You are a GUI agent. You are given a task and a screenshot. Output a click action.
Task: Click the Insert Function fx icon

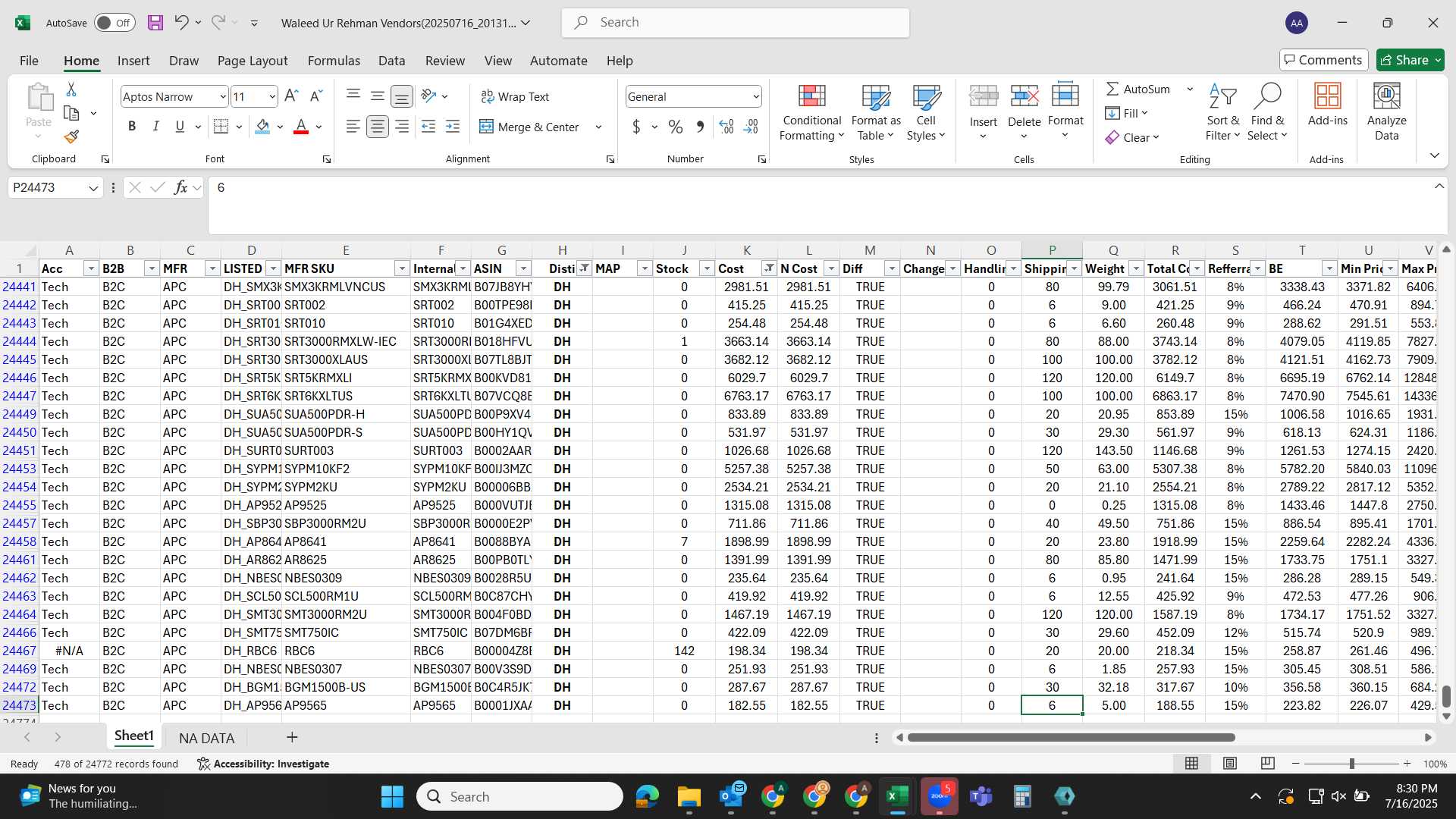(x=180, y=187)
